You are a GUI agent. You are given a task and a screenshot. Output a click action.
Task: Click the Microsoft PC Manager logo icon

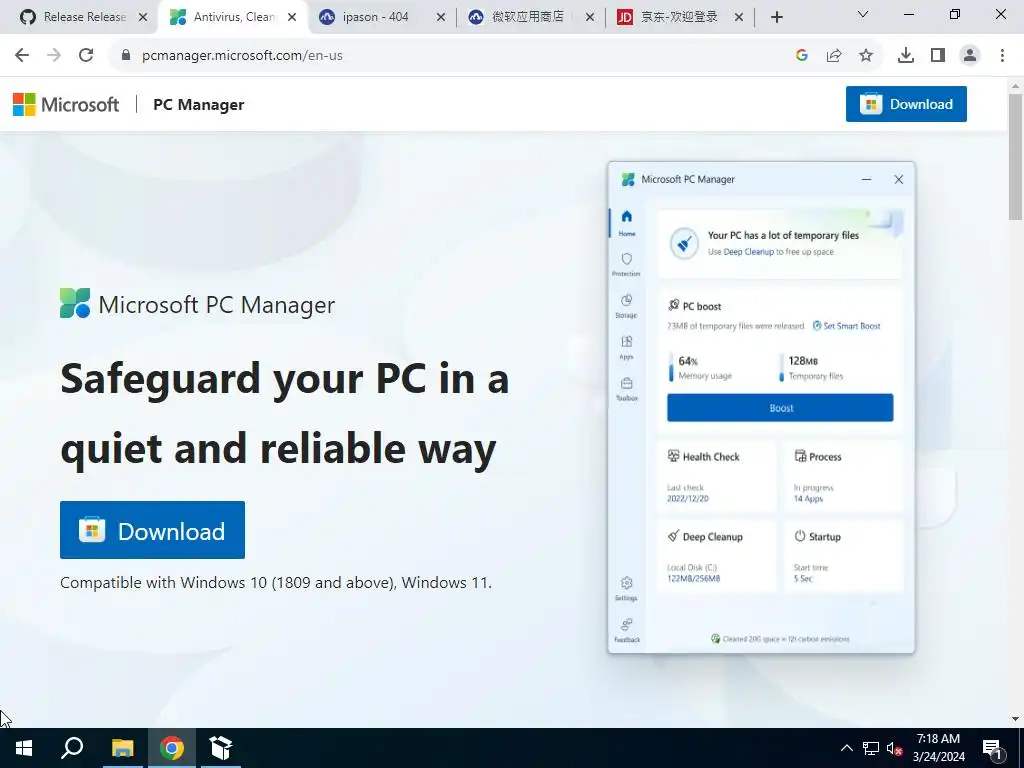[x=75, y=303]
